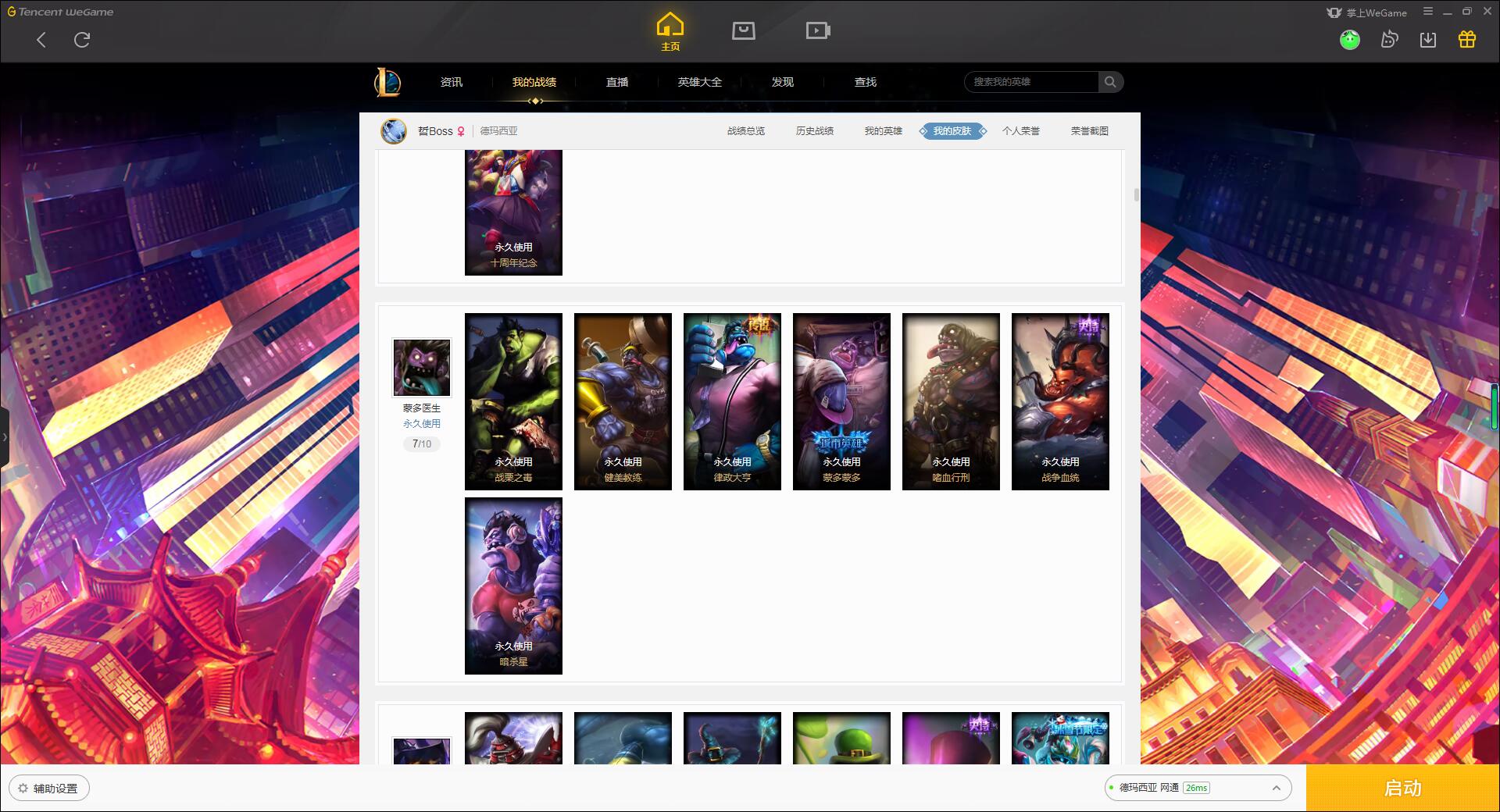
Task: Open the 英雄大全 champions menu
Action: pos(700,82)
